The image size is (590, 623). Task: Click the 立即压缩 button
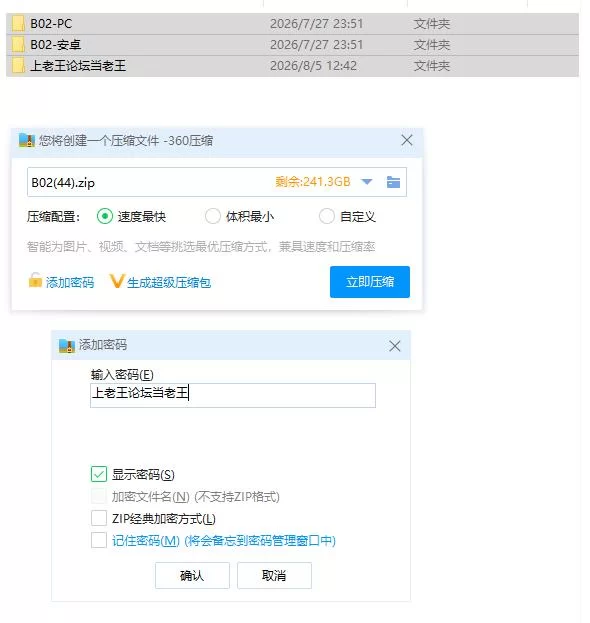[x=369, y=282]
